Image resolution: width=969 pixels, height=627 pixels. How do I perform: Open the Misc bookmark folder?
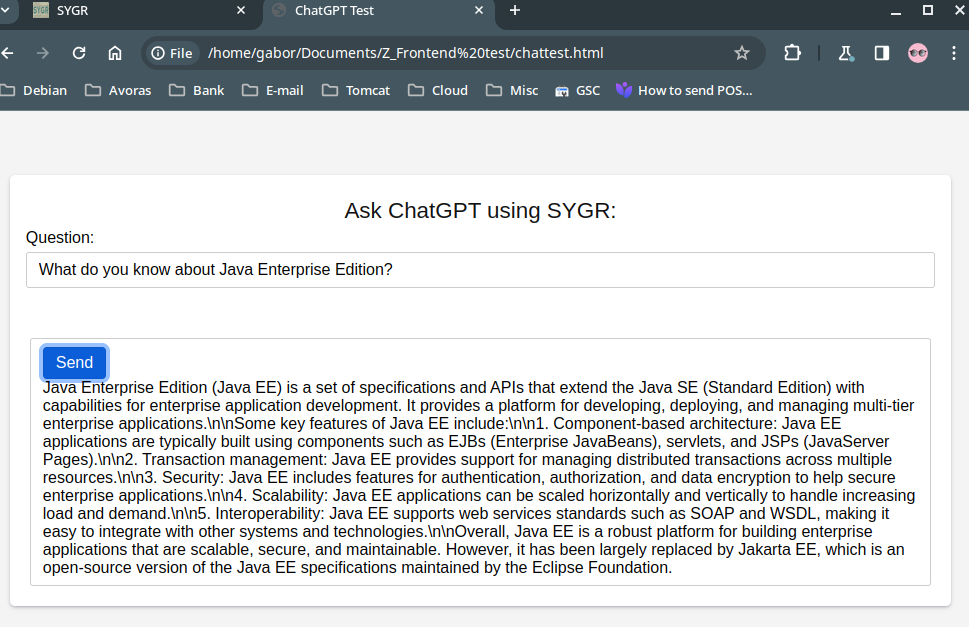click(x=512, y=91)
